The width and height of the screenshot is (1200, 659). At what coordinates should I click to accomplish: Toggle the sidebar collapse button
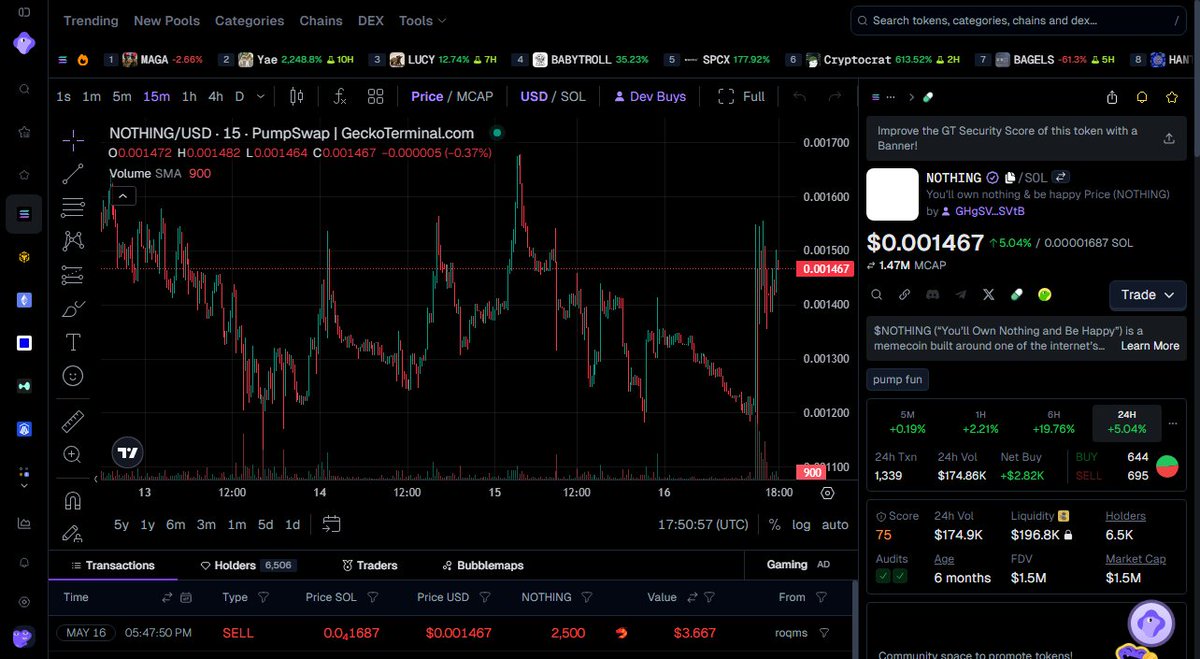24,12
